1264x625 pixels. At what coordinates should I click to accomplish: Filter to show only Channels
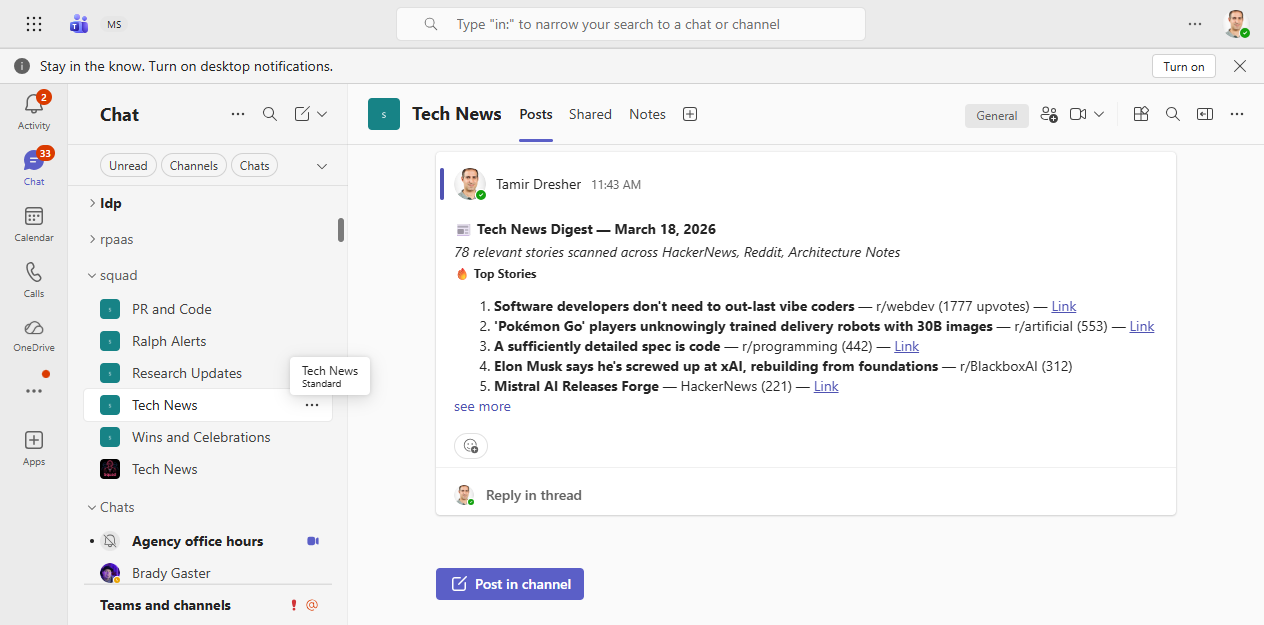pyautogui.click(x=193, y=164)
